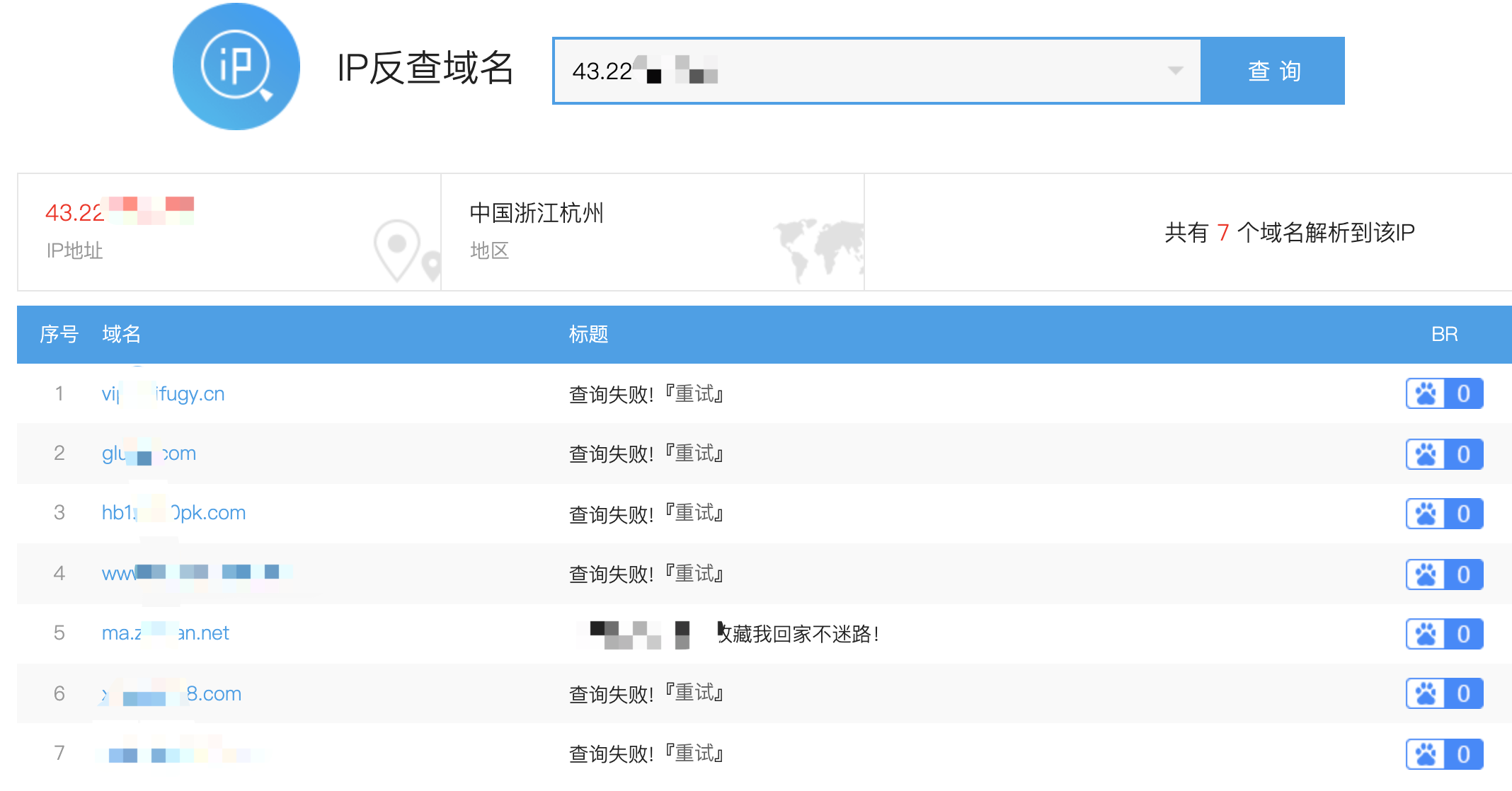Click 『重试』 retry in row 1 title
The image size is (1512, 791).
[694, 394]
